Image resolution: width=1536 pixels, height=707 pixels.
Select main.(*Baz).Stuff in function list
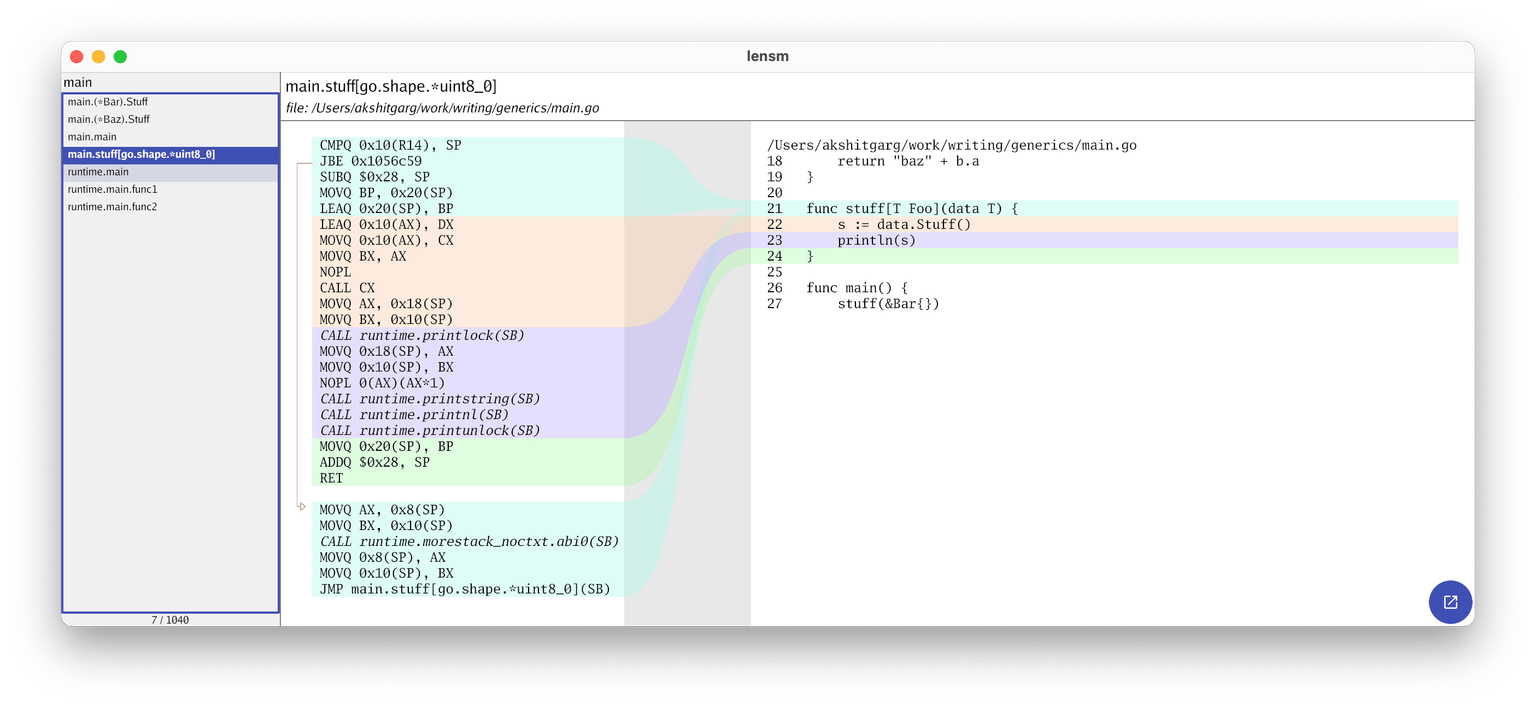108,119
